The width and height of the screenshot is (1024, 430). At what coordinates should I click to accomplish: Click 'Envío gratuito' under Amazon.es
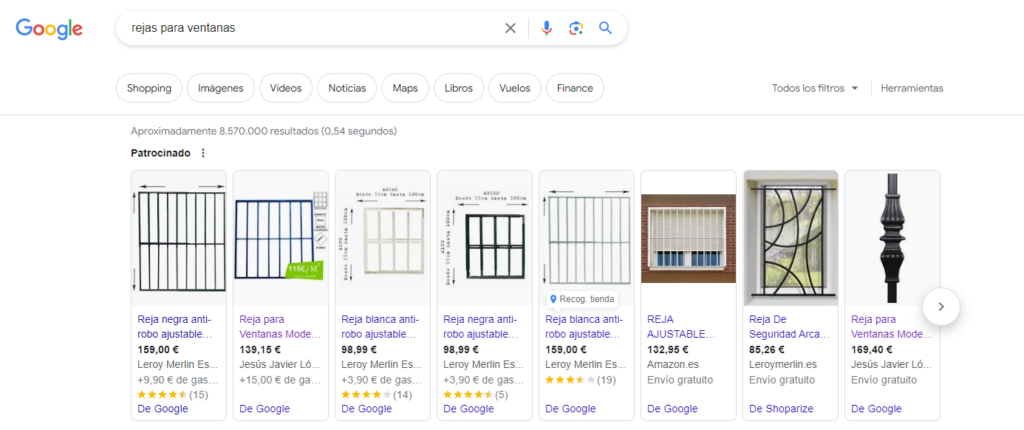(x=680, y=380)
